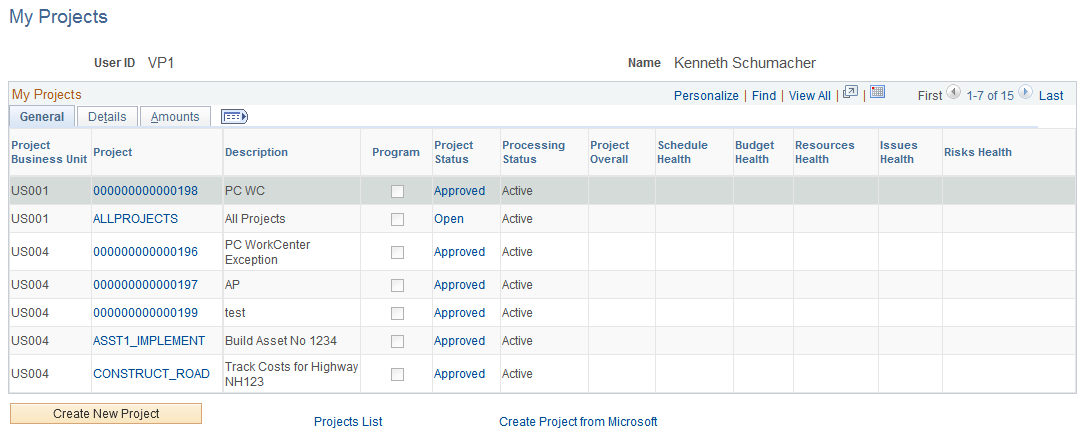This screenshot has width=1090, height=439.
Task: Open the Projects List link
Action: [348, 422]
